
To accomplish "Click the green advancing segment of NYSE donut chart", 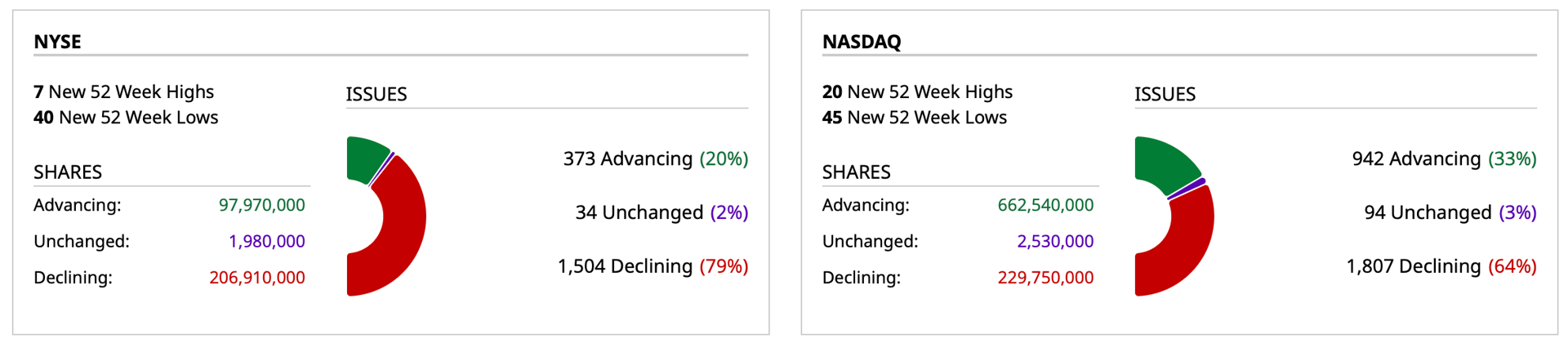I will (x=366, y=158).
